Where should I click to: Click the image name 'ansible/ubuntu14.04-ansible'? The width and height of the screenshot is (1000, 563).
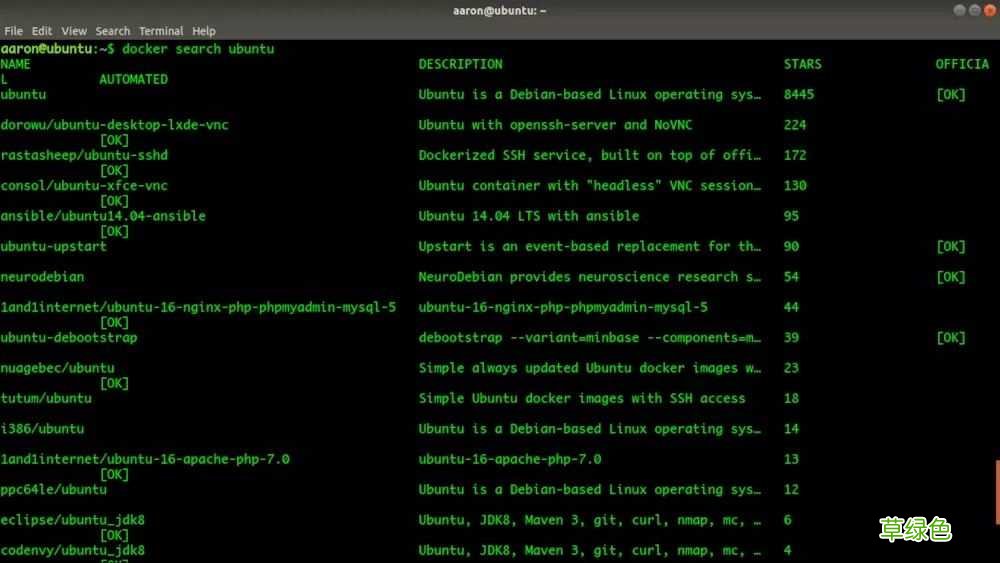[103, 216]
